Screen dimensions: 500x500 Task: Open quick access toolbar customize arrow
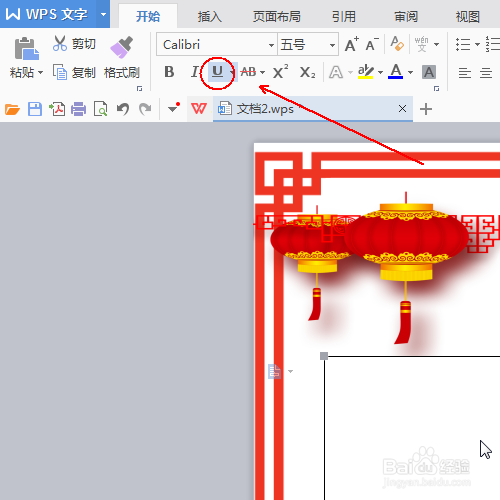[x=173, y=109]
